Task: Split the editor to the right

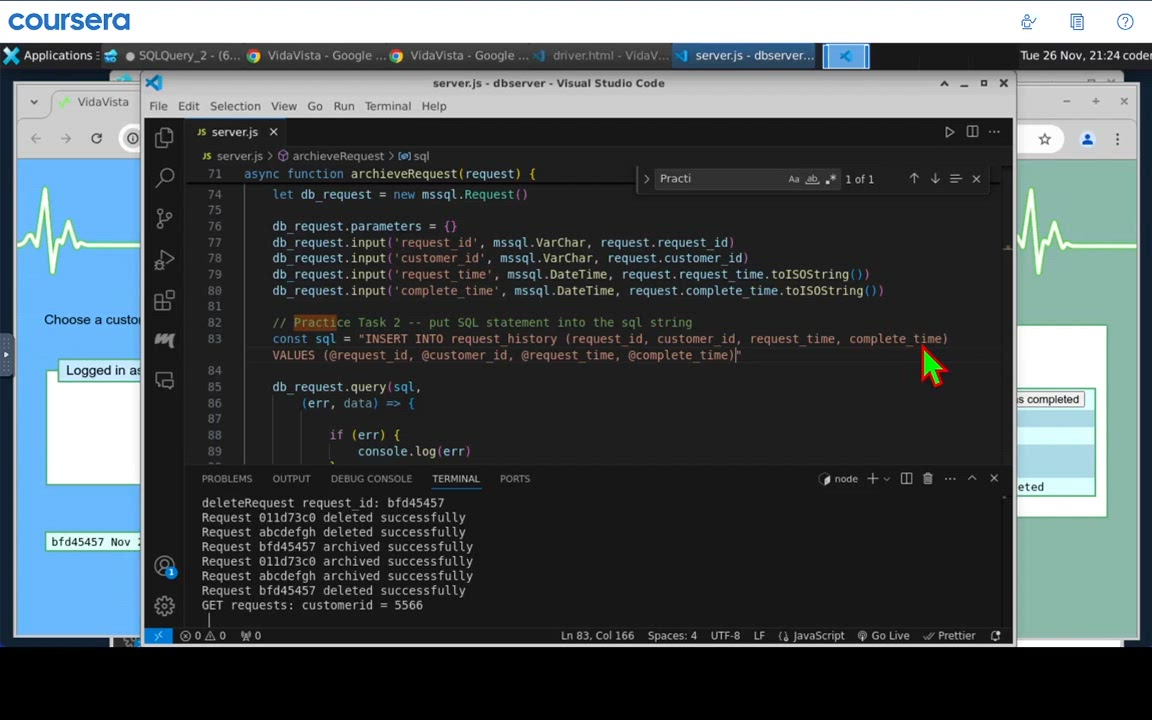Action: [972, 132]
